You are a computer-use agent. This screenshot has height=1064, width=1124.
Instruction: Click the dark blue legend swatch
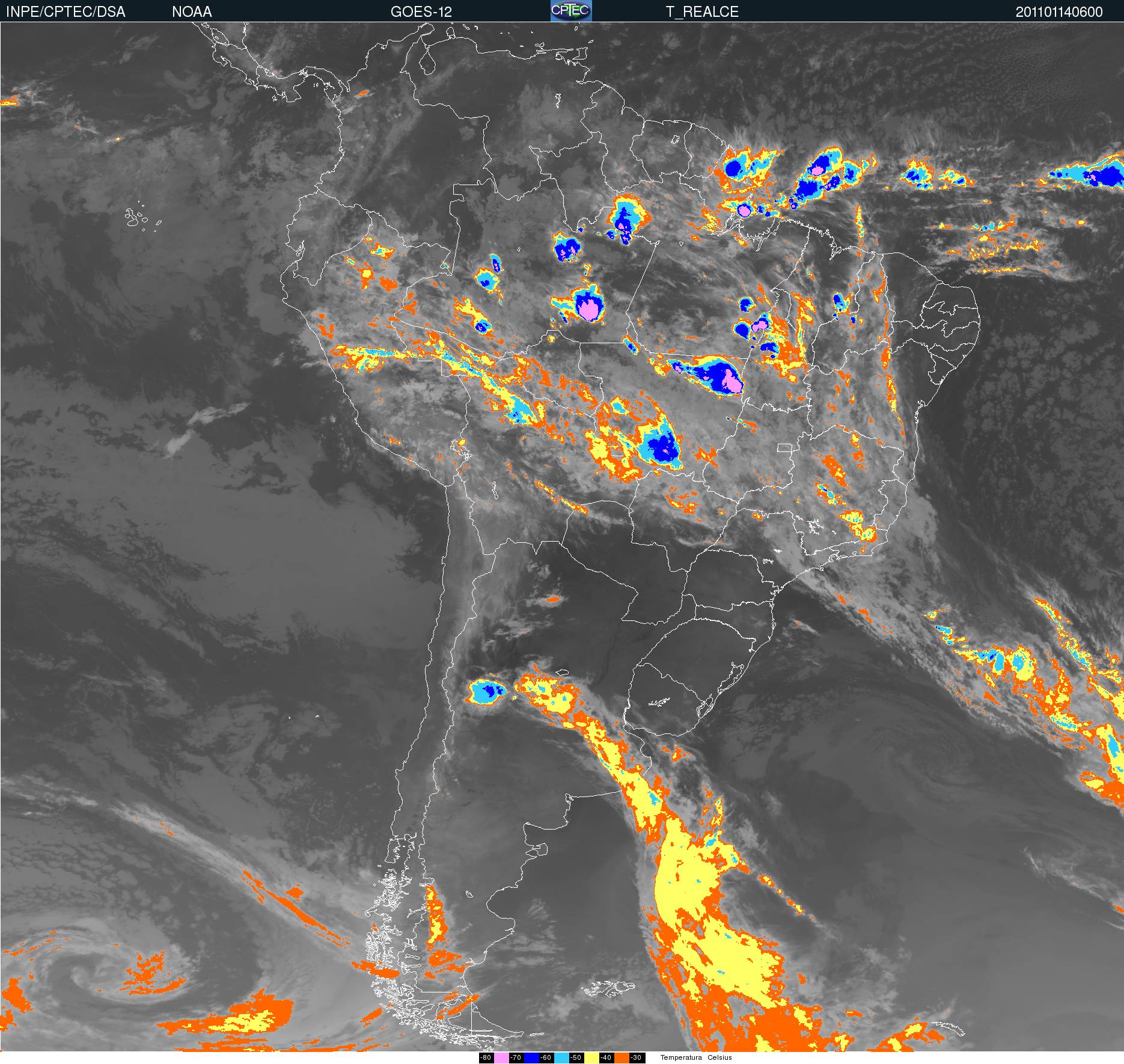pos(531,1058)
